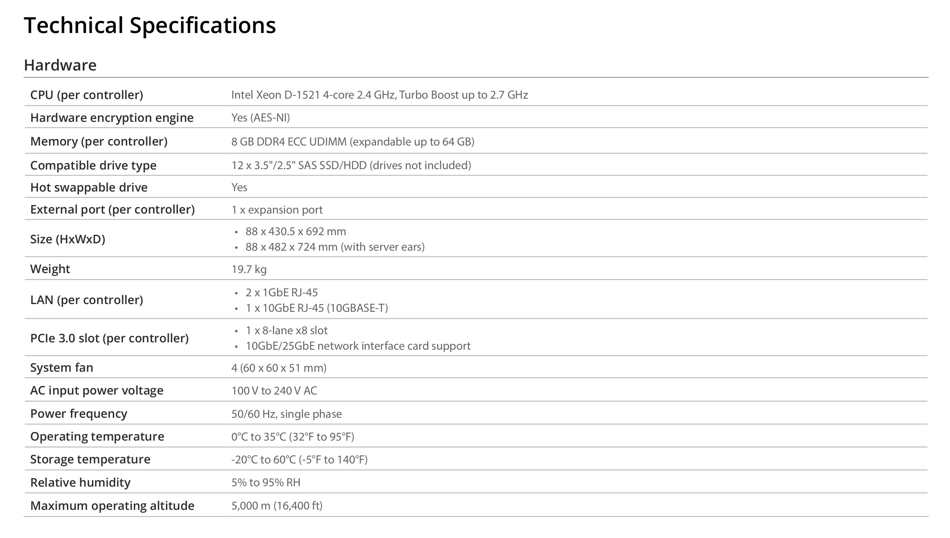Viewport: 950px width, 538px height.
Task: Click the PCIe 3.0 slot label
Action: [x=109, y=338]
